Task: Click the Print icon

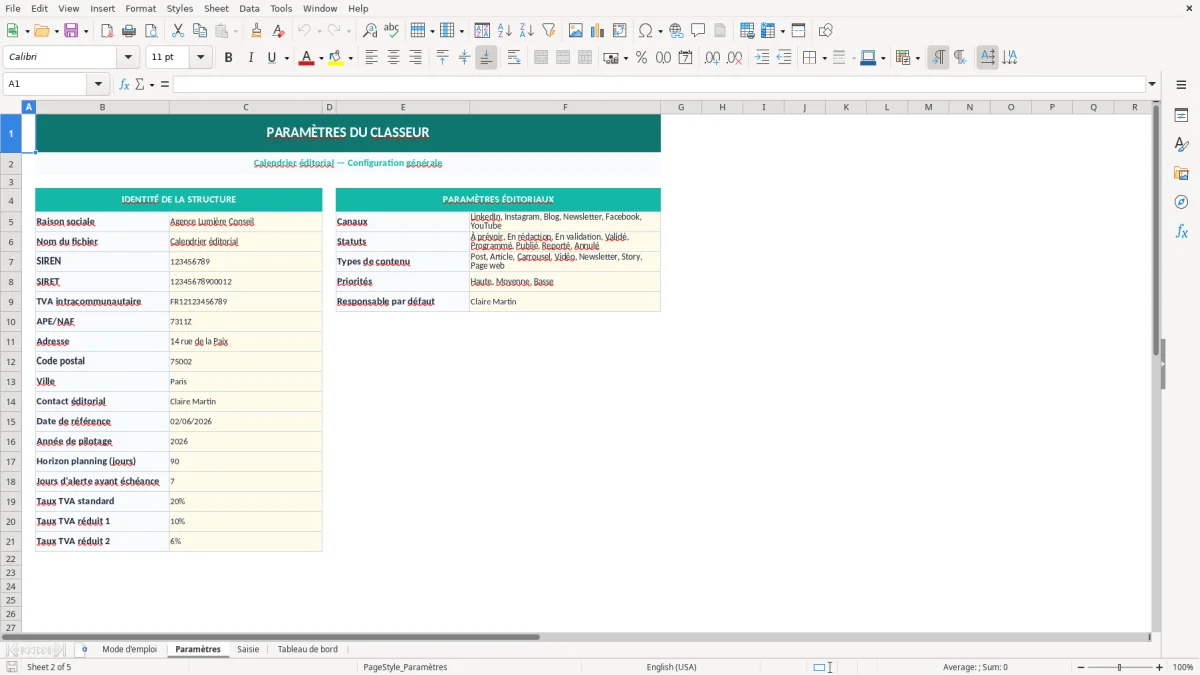Action: coord(129,31)
